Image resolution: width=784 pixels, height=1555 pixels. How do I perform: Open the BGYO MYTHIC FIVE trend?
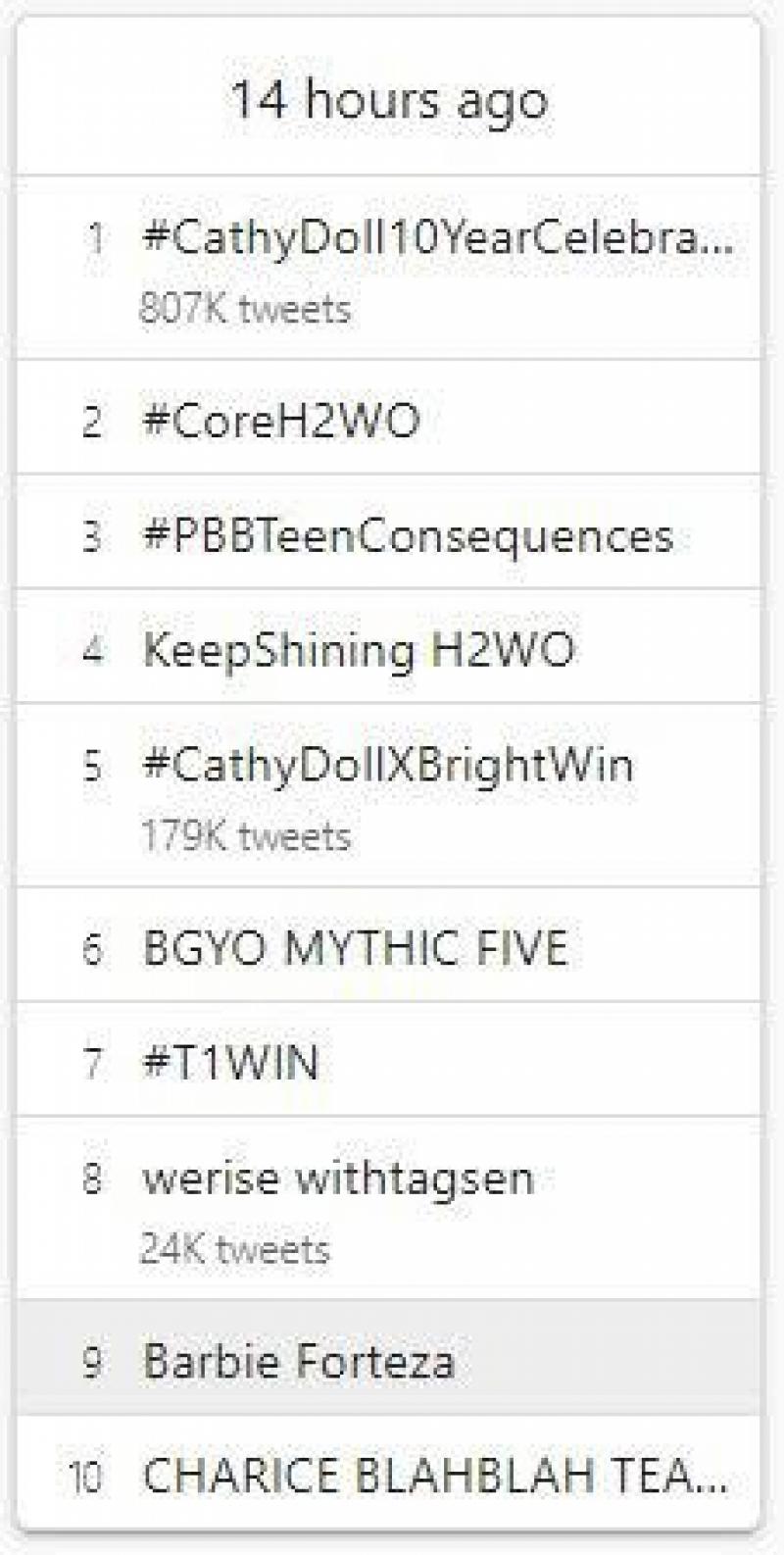pos(355,948)
